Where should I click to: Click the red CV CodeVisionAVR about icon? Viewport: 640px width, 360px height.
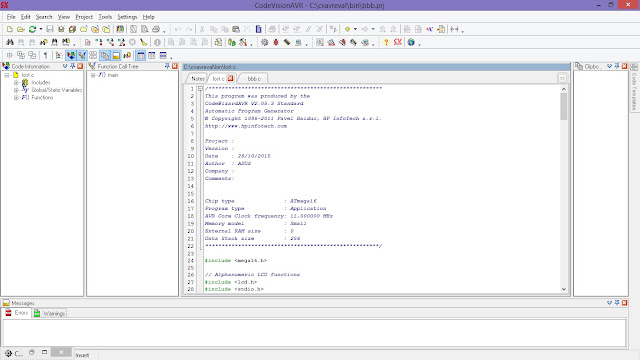398,41
